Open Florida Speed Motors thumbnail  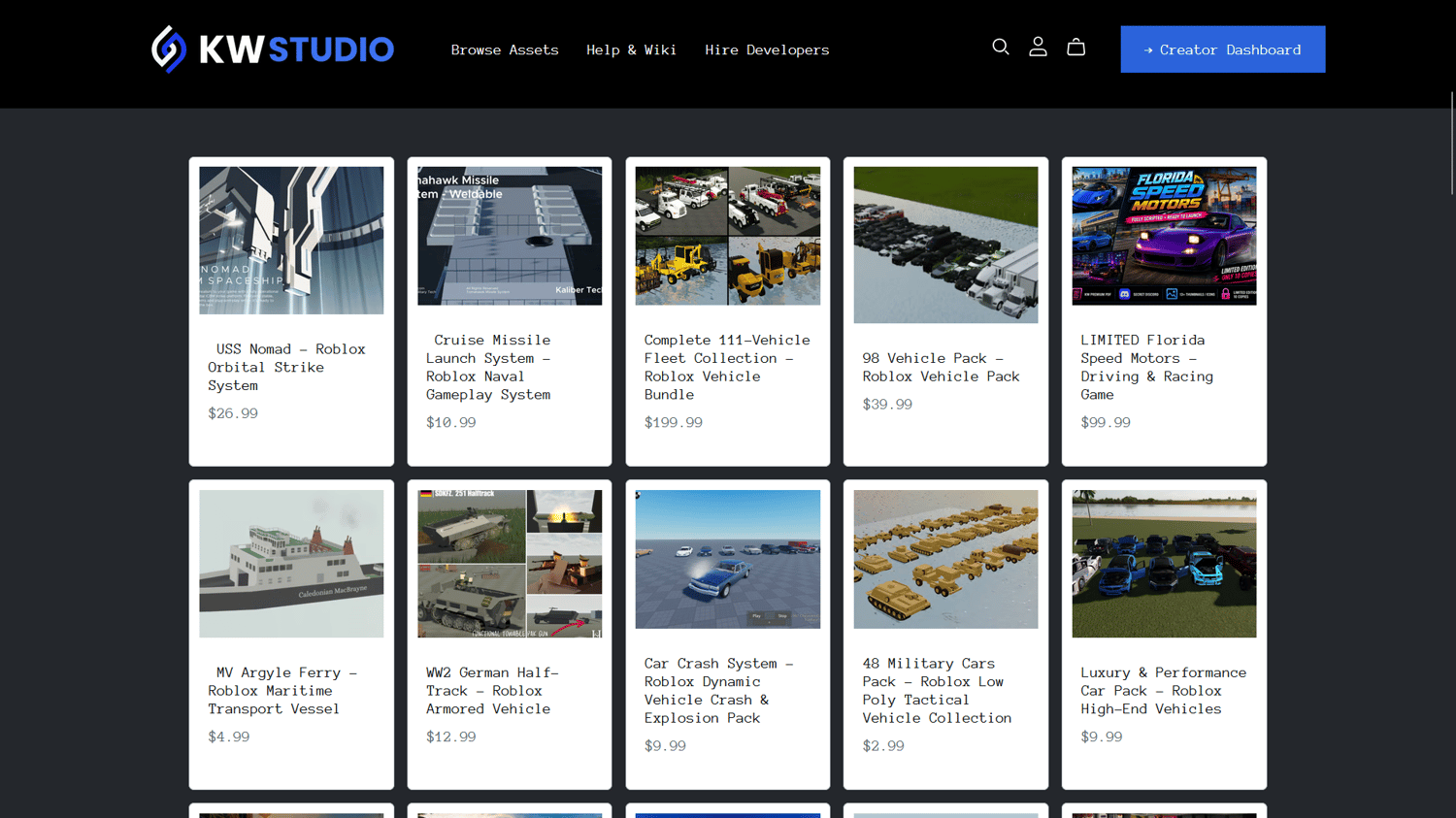click(1164, 236)
